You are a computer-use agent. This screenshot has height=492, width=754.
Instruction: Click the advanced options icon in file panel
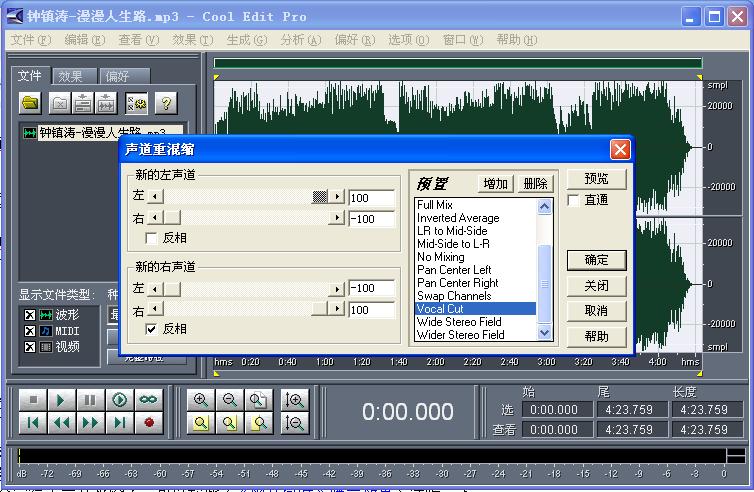point(137,103)
